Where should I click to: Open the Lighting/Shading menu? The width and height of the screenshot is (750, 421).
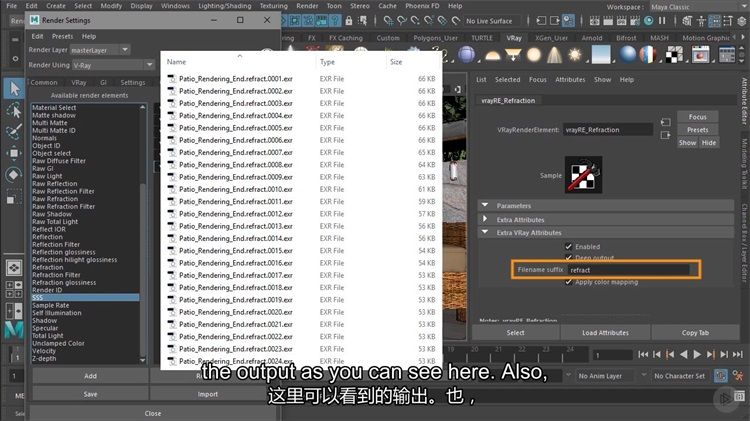point(225,6)
